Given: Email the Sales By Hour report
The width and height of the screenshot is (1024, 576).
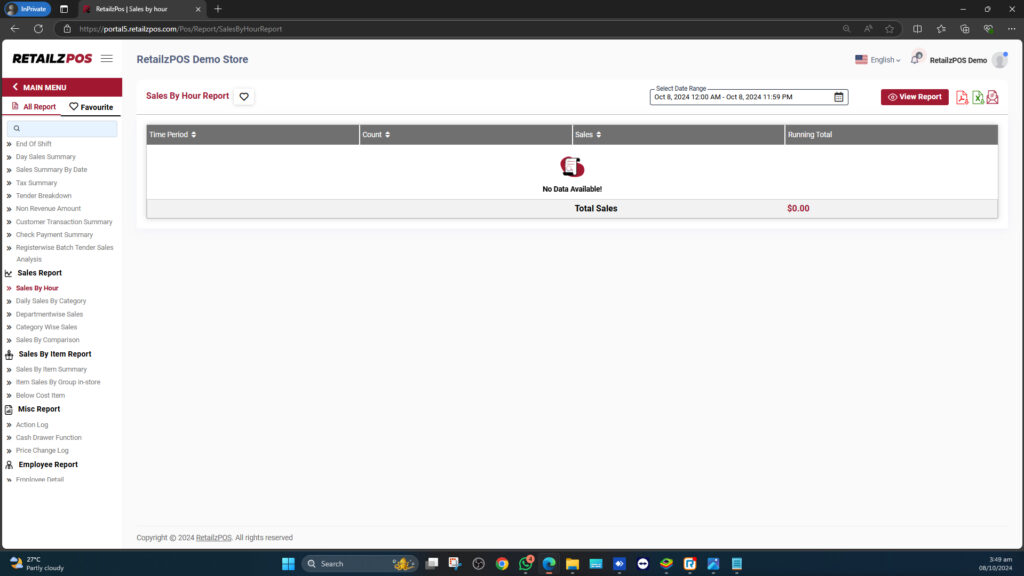Looking at the screenshot, I should tap(992, 97).
